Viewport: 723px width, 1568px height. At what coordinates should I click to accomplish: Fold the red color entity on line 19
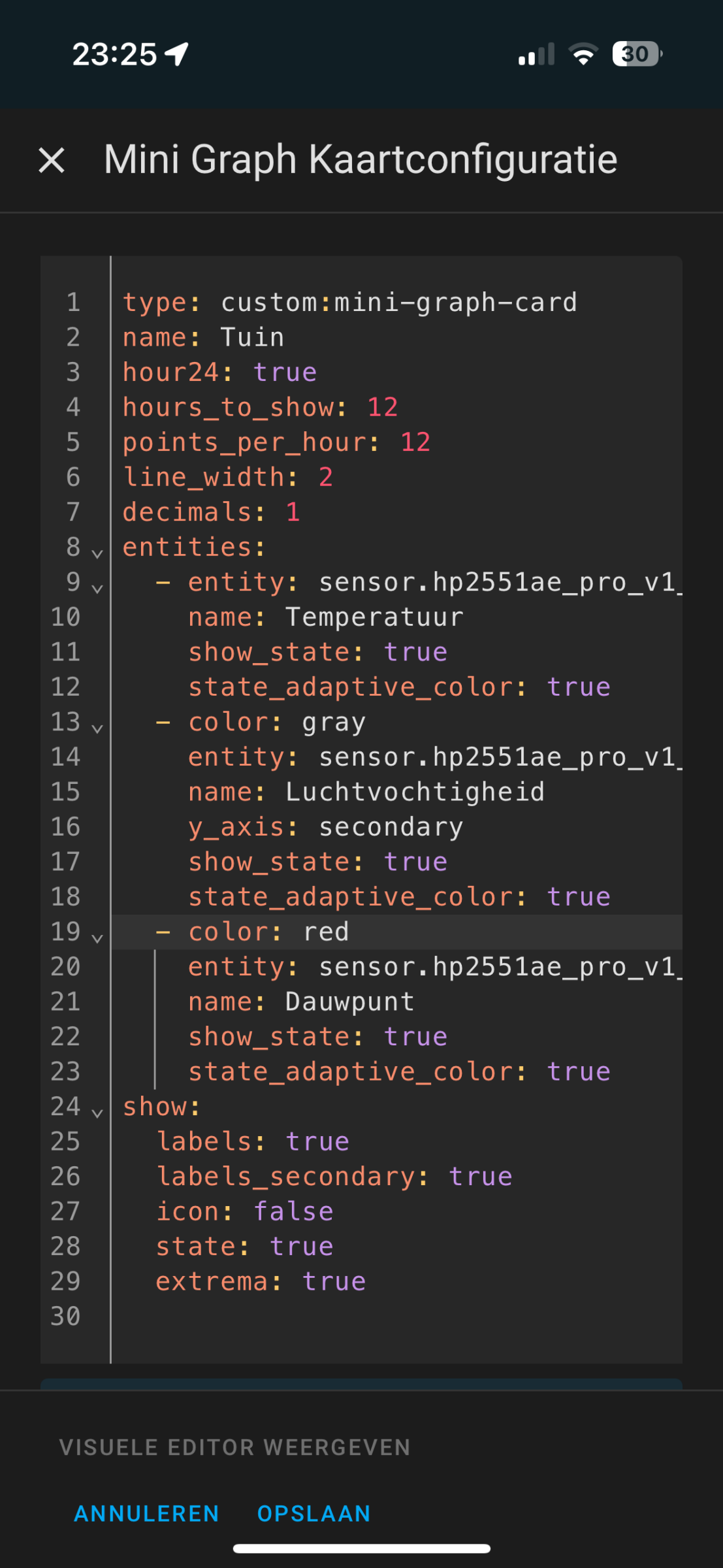pyautogui.click(x=97, y=938)
